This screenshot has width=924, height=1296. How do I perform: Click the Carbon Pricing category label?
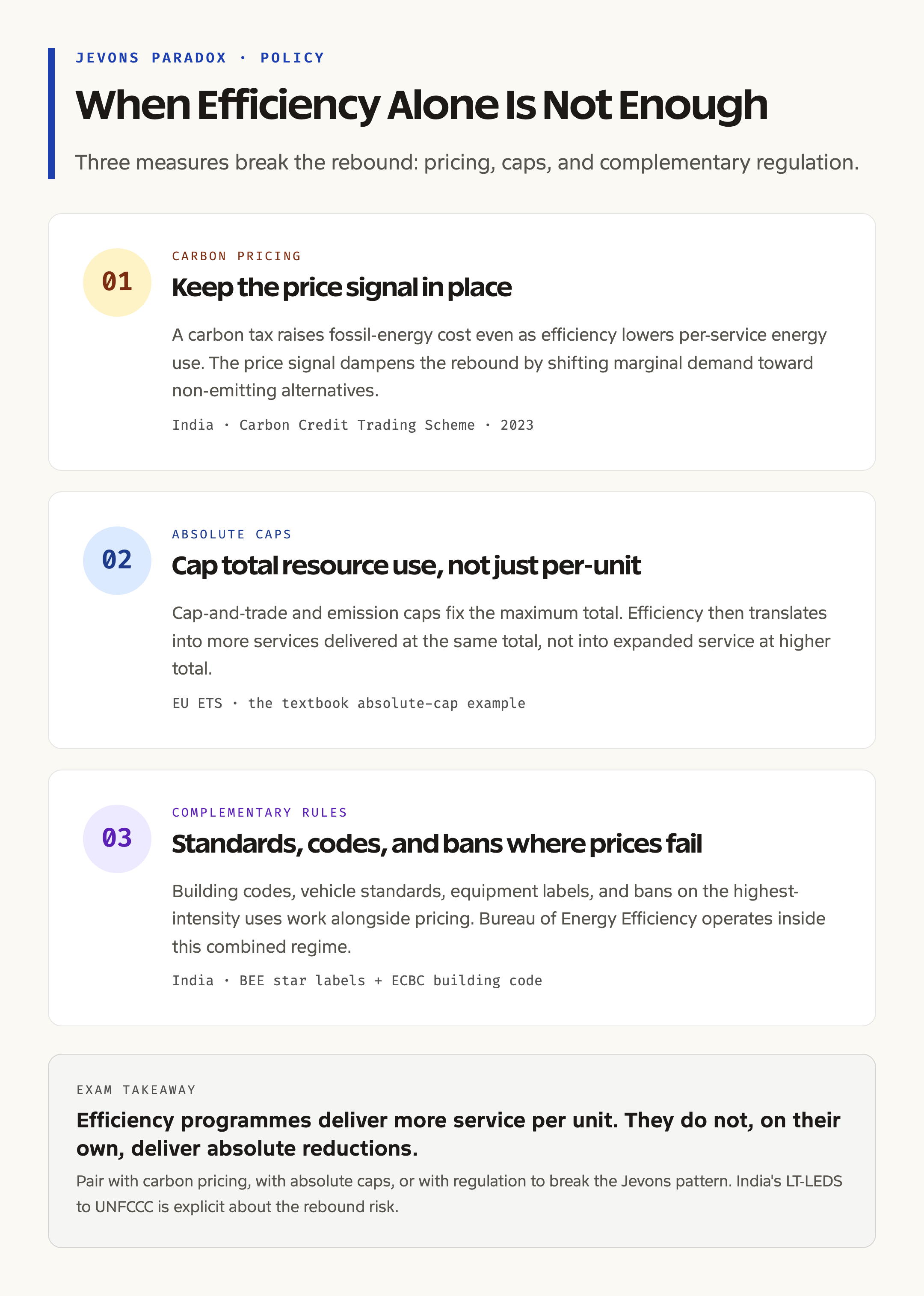(x=236, y=256)
